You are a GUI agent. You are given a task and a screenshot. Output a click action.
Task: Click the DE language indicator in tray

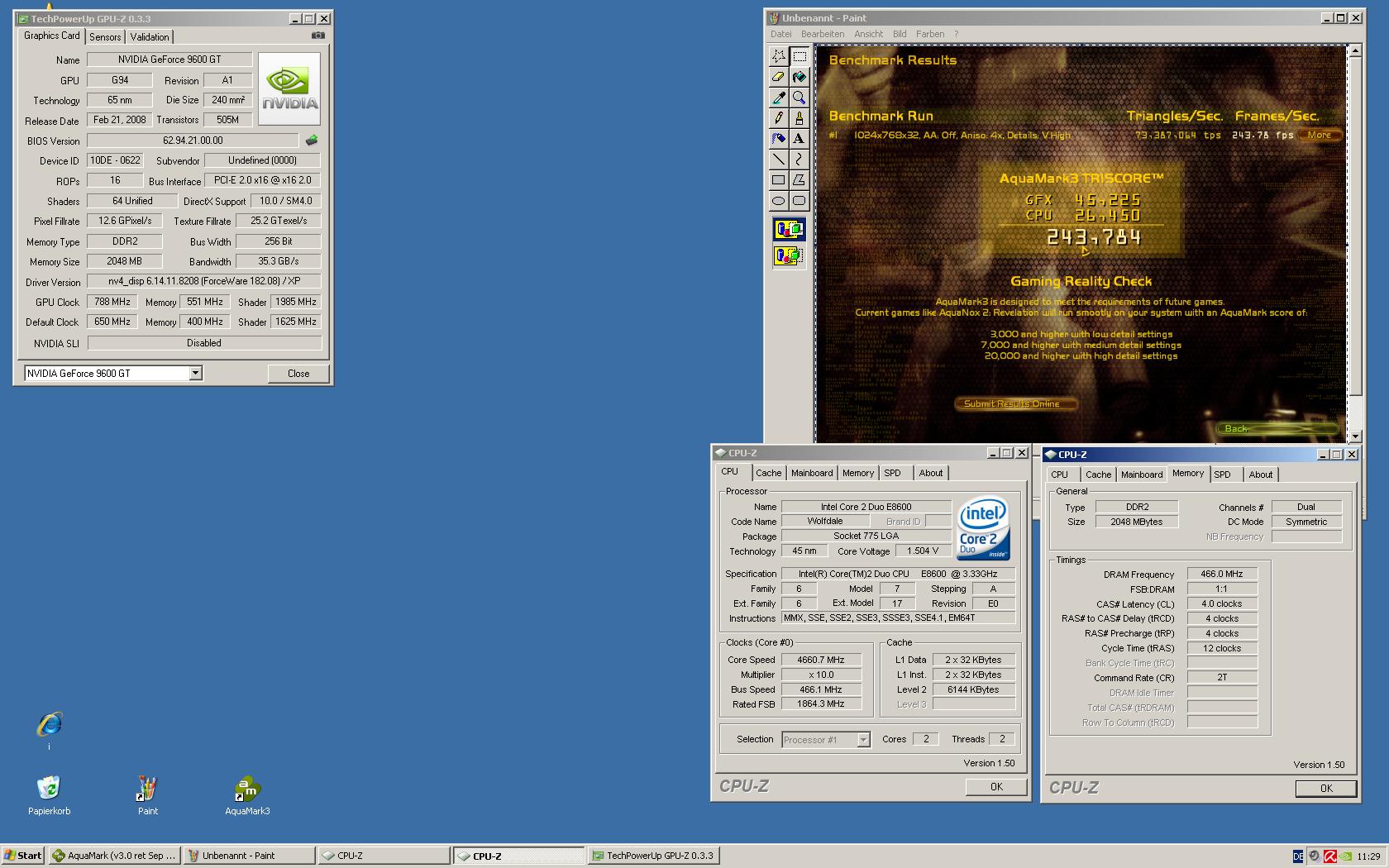click(1298, 856)
